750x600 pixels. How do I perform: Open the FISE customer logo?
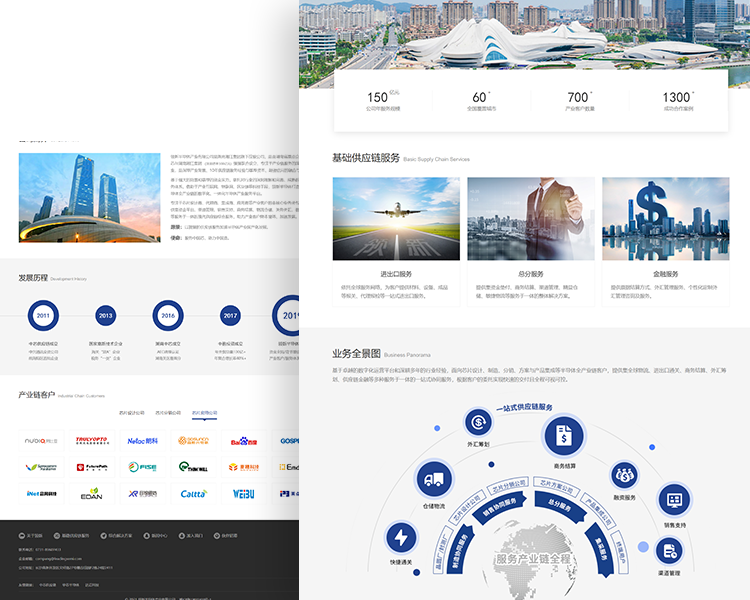coord(143,467)
